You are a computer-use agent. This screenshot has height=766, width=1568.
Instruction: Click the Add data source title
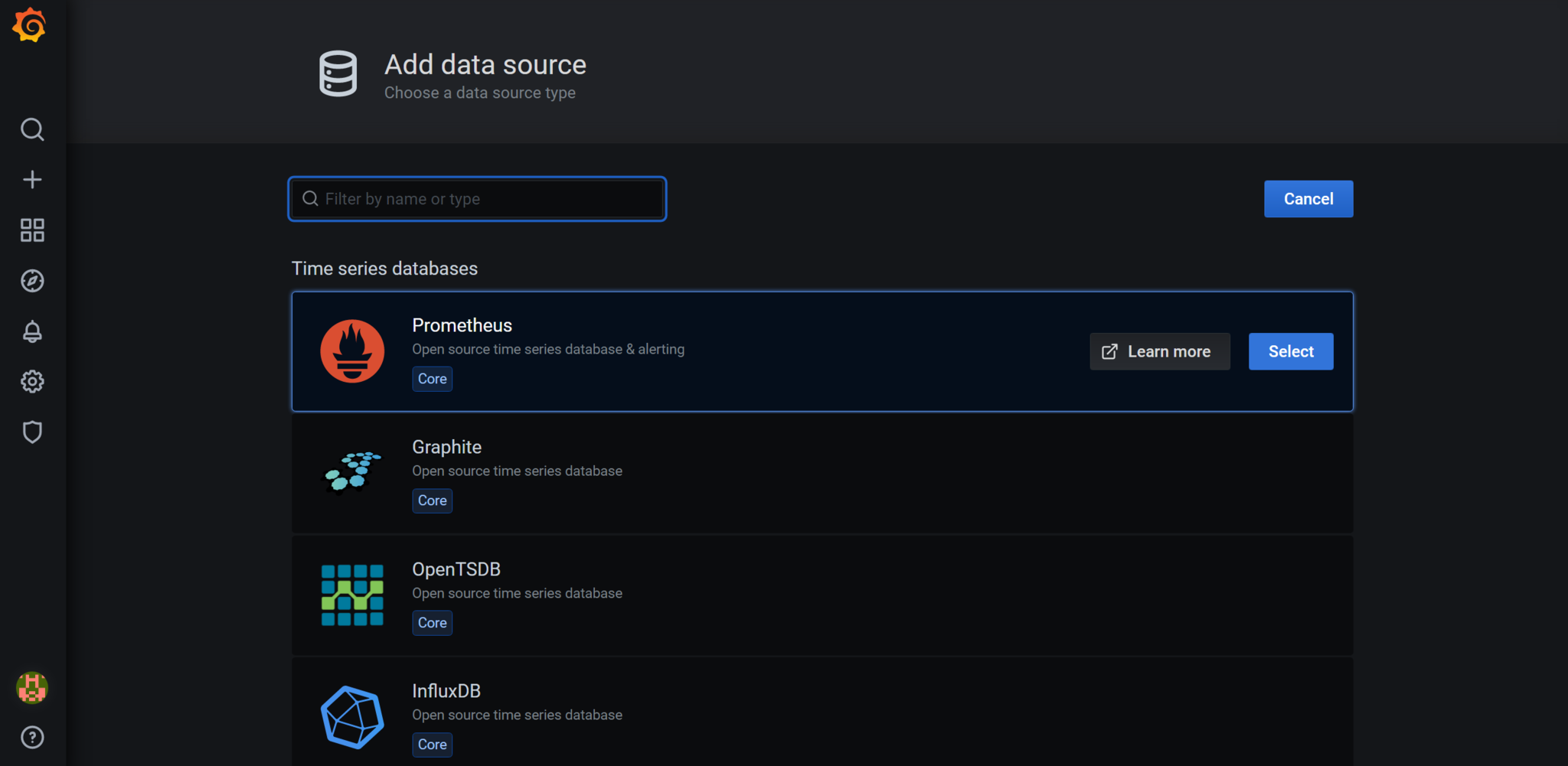(485, 64)
